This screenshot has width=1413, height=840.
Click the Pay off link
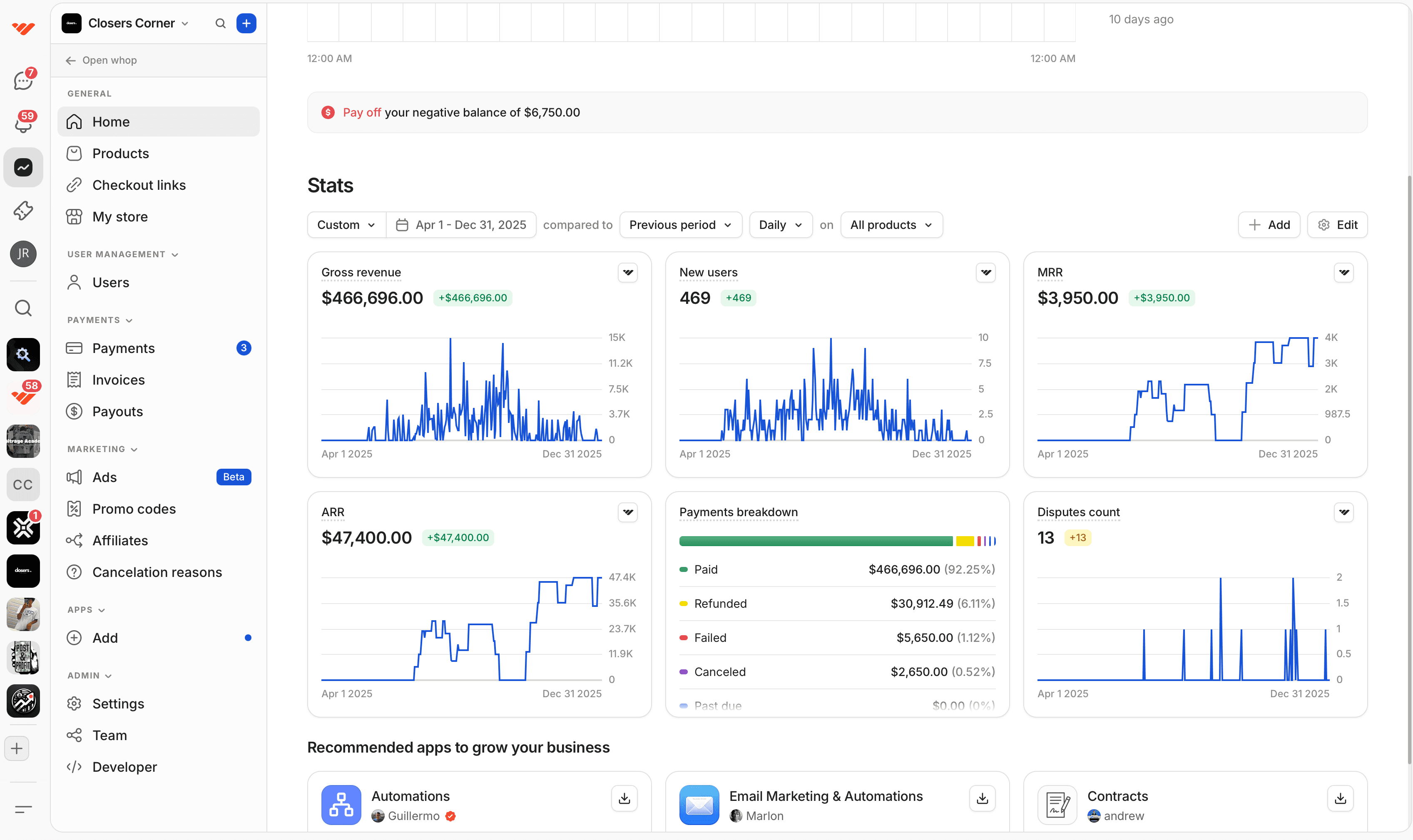[361, 112]
